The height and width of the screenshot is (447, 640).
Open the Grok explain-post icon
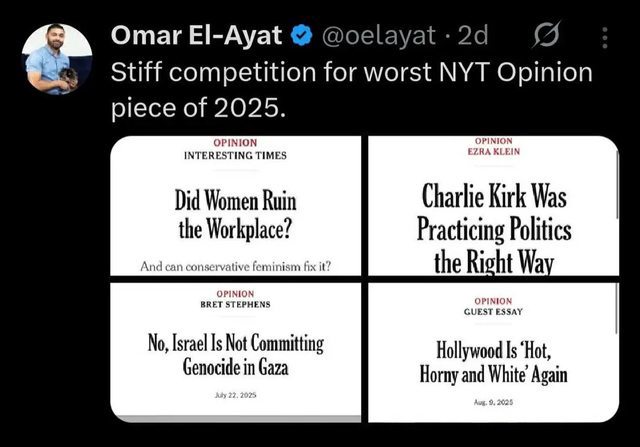547,39
